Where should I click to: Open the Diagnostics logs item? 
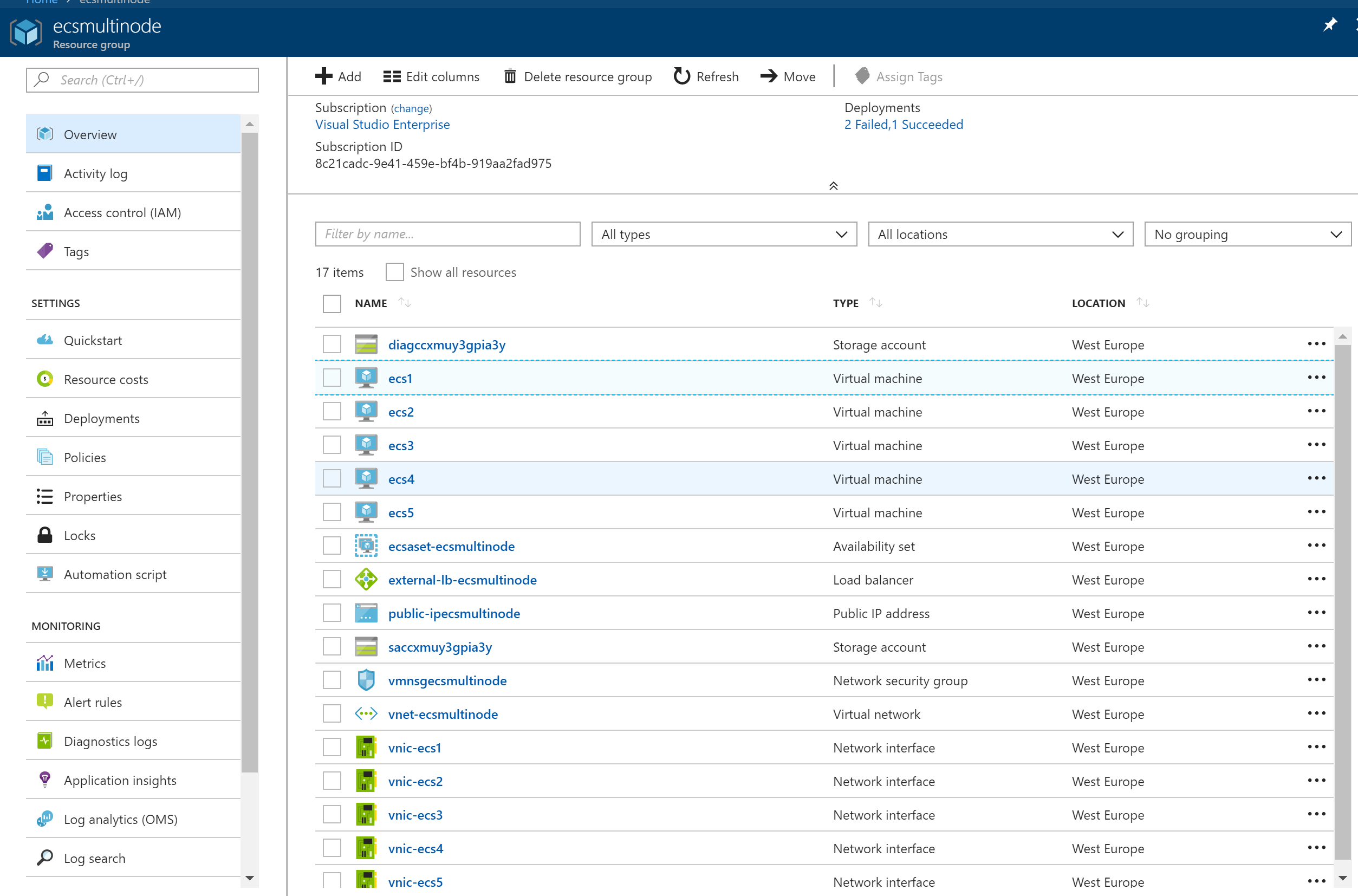pos(133,741)
